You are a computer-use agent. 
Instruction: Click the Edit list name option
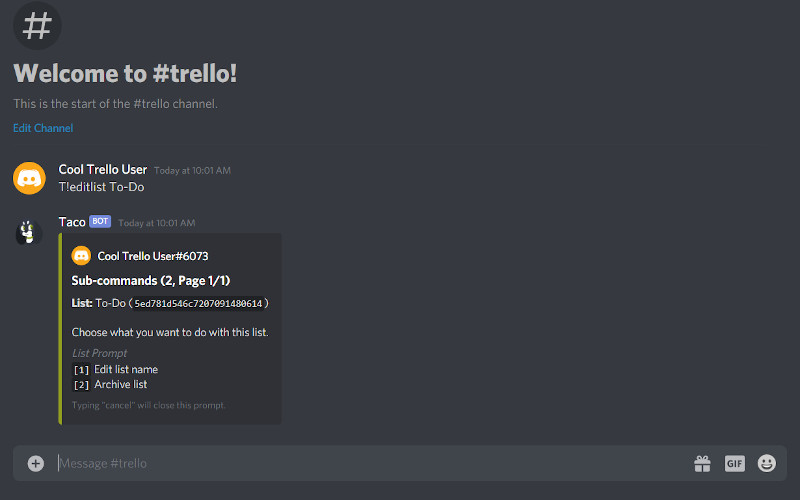[126, 369]
